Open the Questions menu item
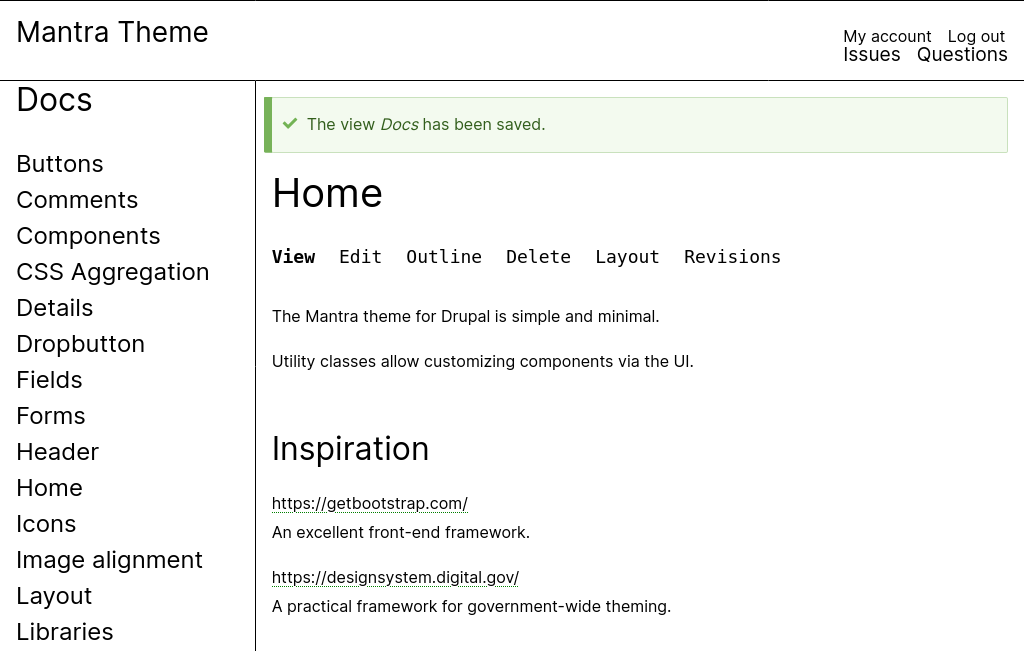Image resolution: width=1024 pixels, height=651 pixels. [x=962, y=54]
